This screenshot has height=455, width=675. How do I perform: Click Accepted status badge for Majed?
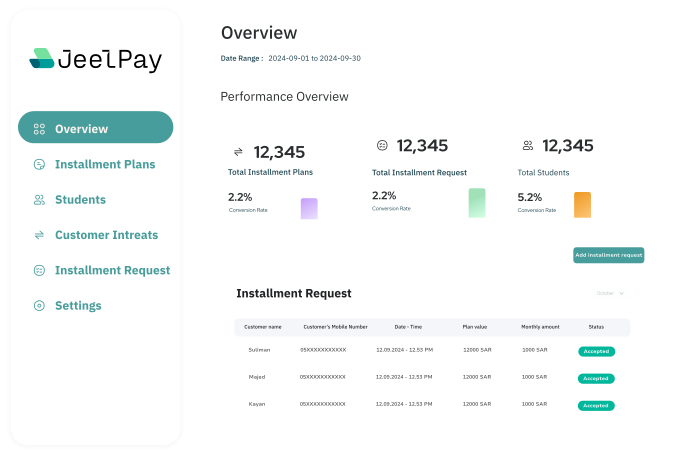point(596,378)
